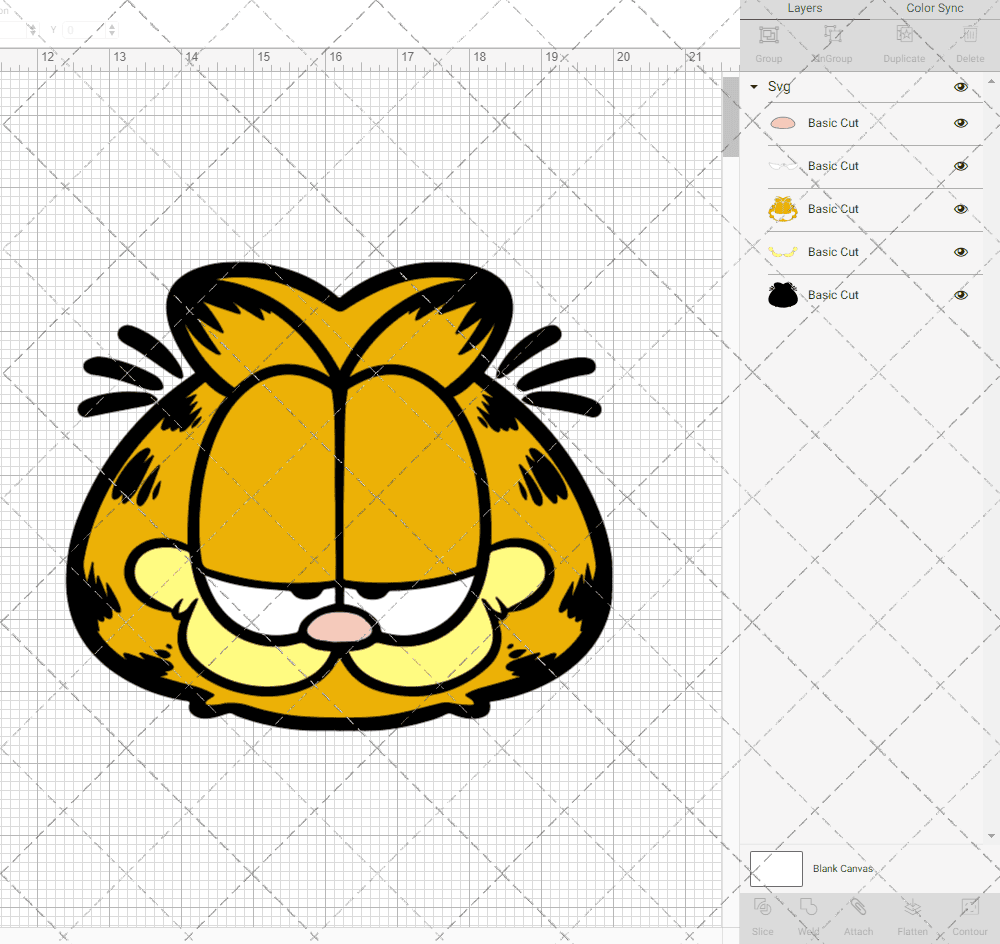The width and height of the screenshot is (1000, 944).
Task: Select the black silhouette layer thumbnail
Action: [783, 295]
